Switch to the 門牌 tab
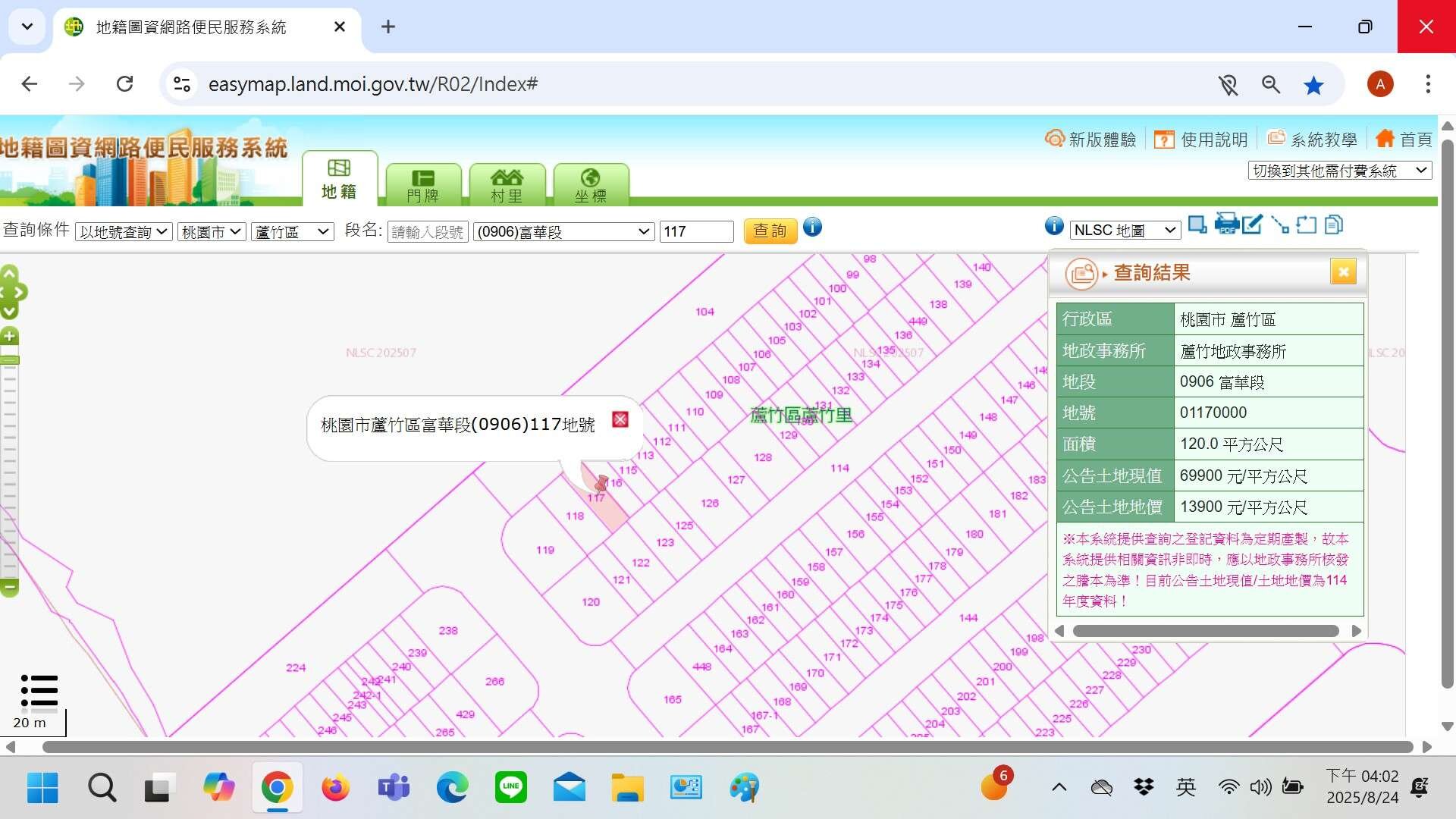Image resolution: width=1456 pixels, height=819 pixels. [x=422, y=185]
